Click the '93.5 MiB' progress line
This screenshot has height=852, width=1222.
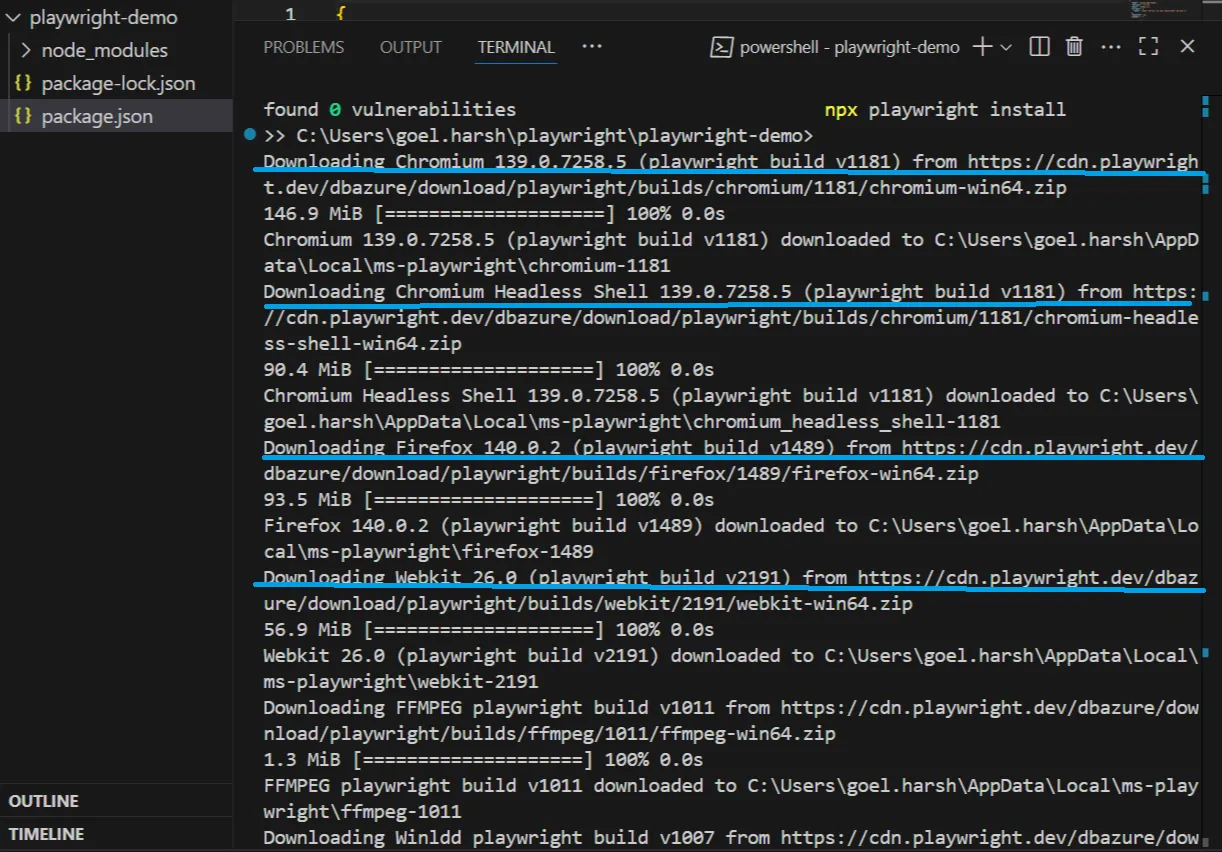point(489,500)
